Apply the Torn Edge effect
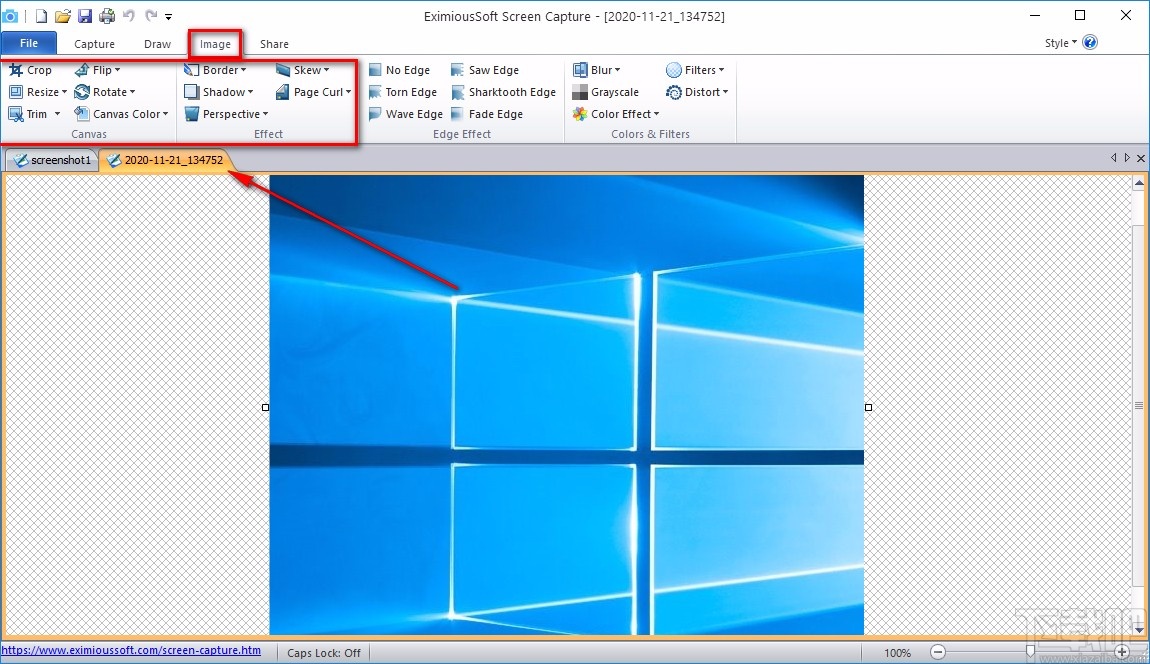This screenshot has height=664, width=1150. [403, 92]
